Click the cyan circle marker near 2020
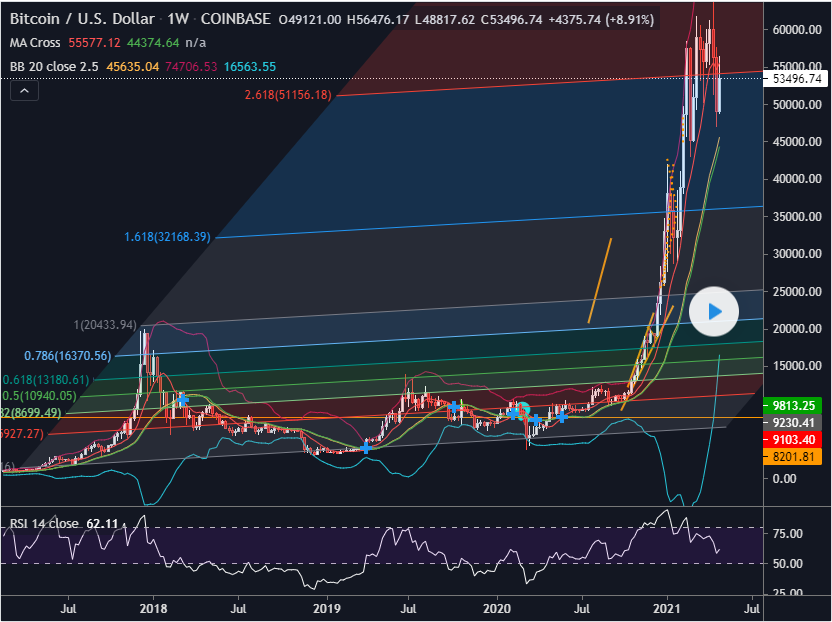832x622 pixels. [x=520, y=410]
